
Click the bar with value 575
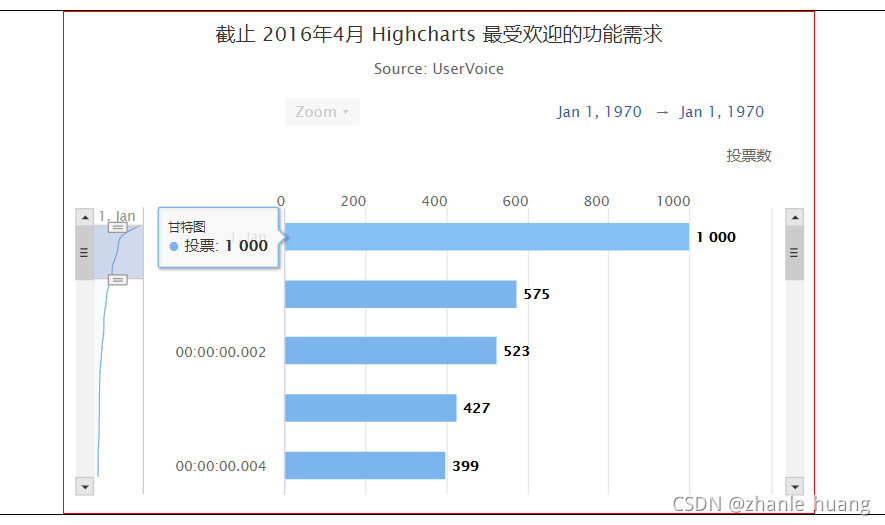coord(401,294)
